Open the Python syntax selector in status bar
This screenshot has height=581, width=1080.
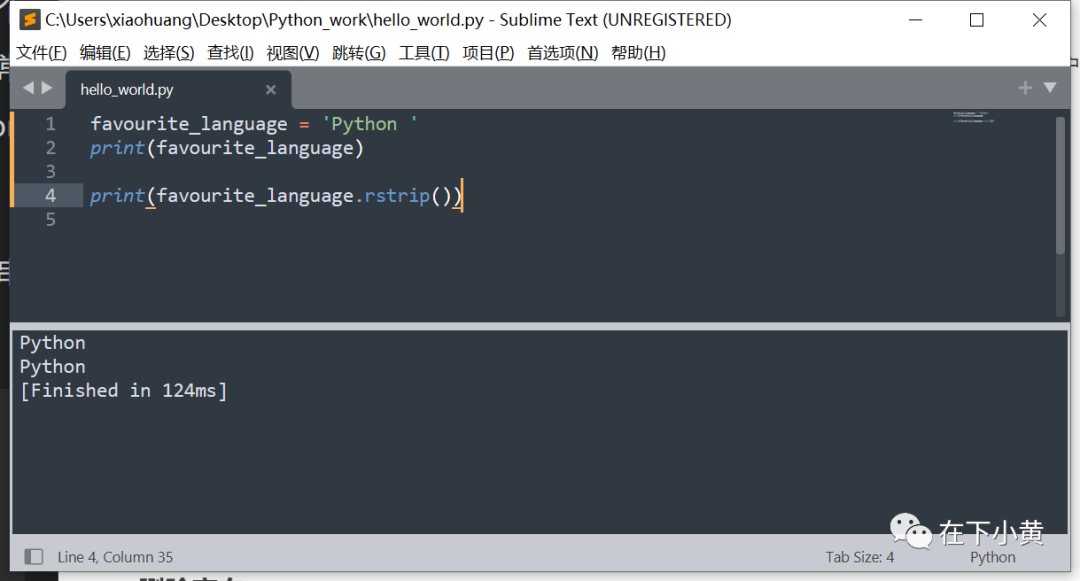pos(993,557)
